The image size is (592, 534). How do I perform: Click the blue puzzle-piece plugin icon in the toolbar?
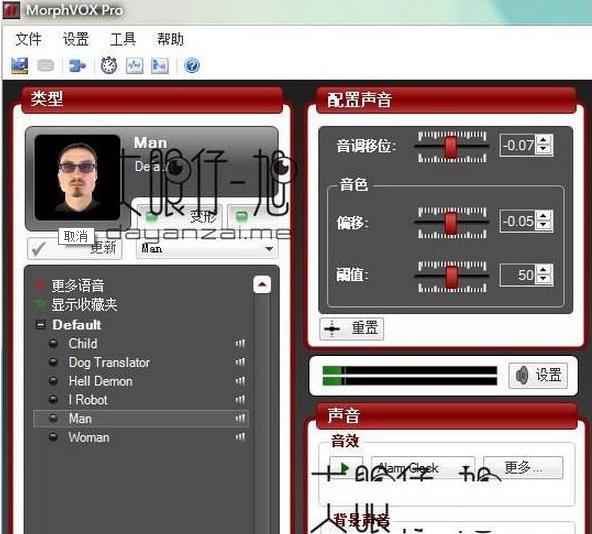pos(77,66)
